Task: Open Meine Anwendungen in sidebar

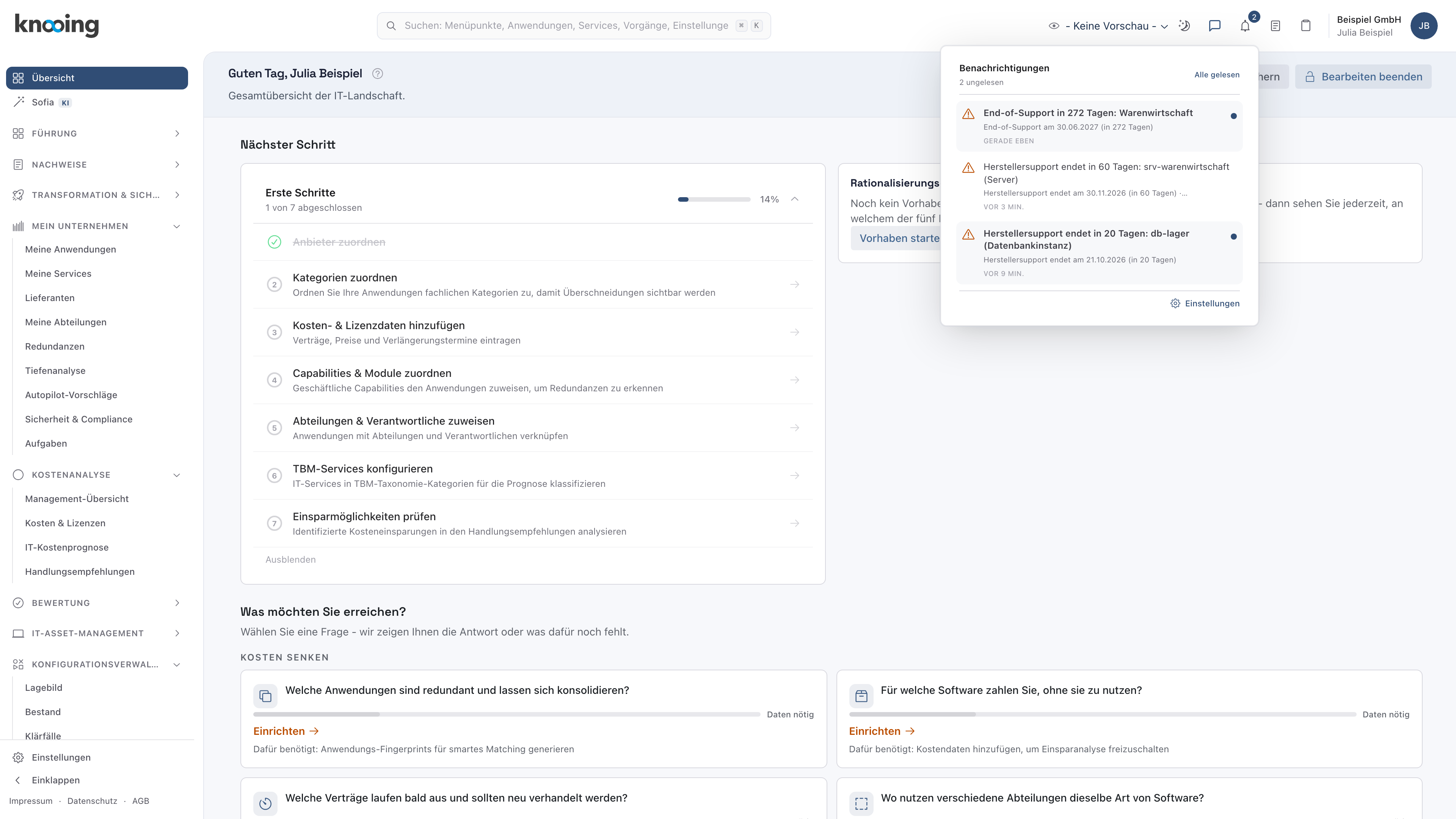Action: (70, 249)
